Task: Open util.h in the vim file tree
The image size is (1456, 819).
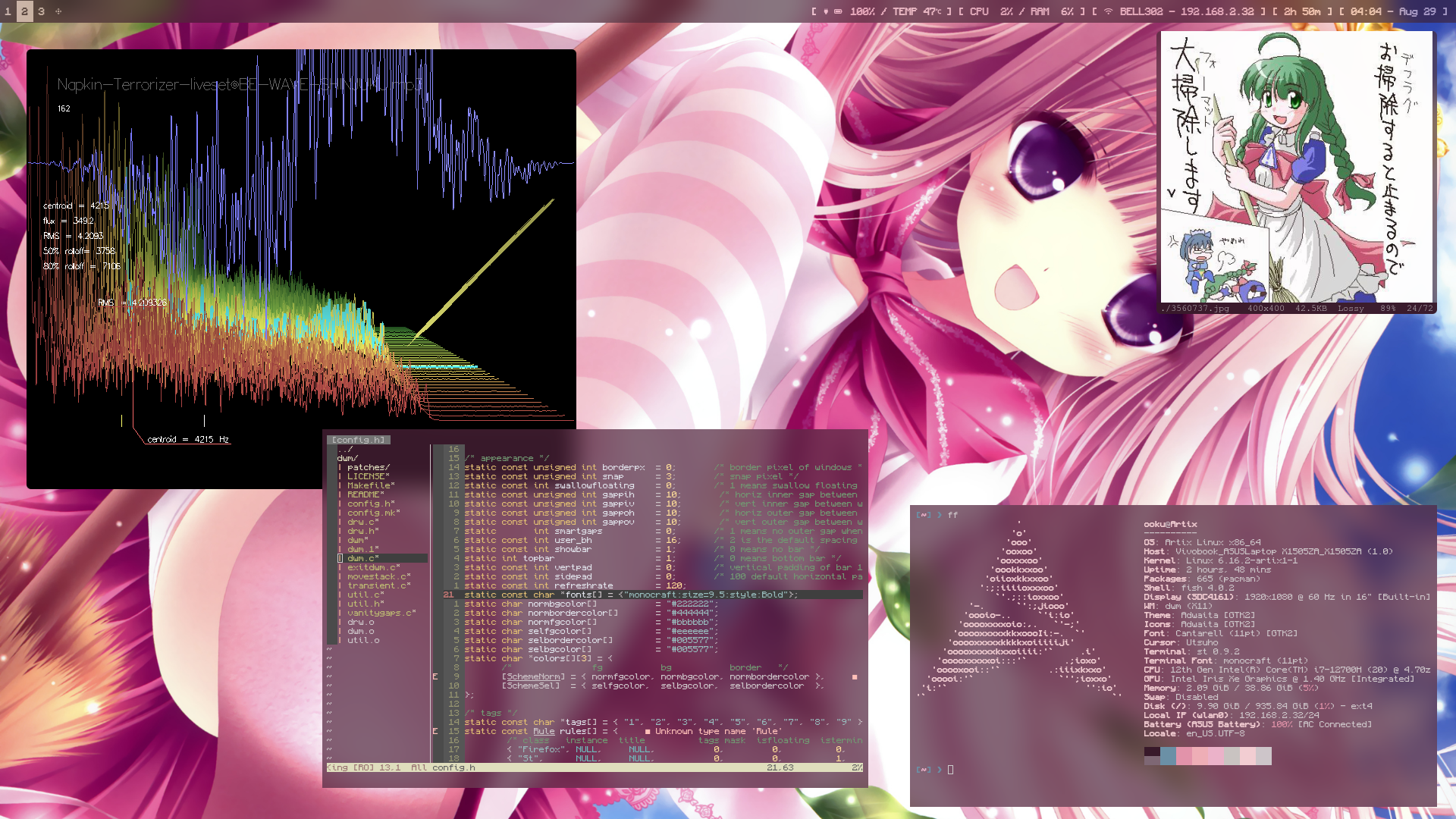Action: coord(366,604)
